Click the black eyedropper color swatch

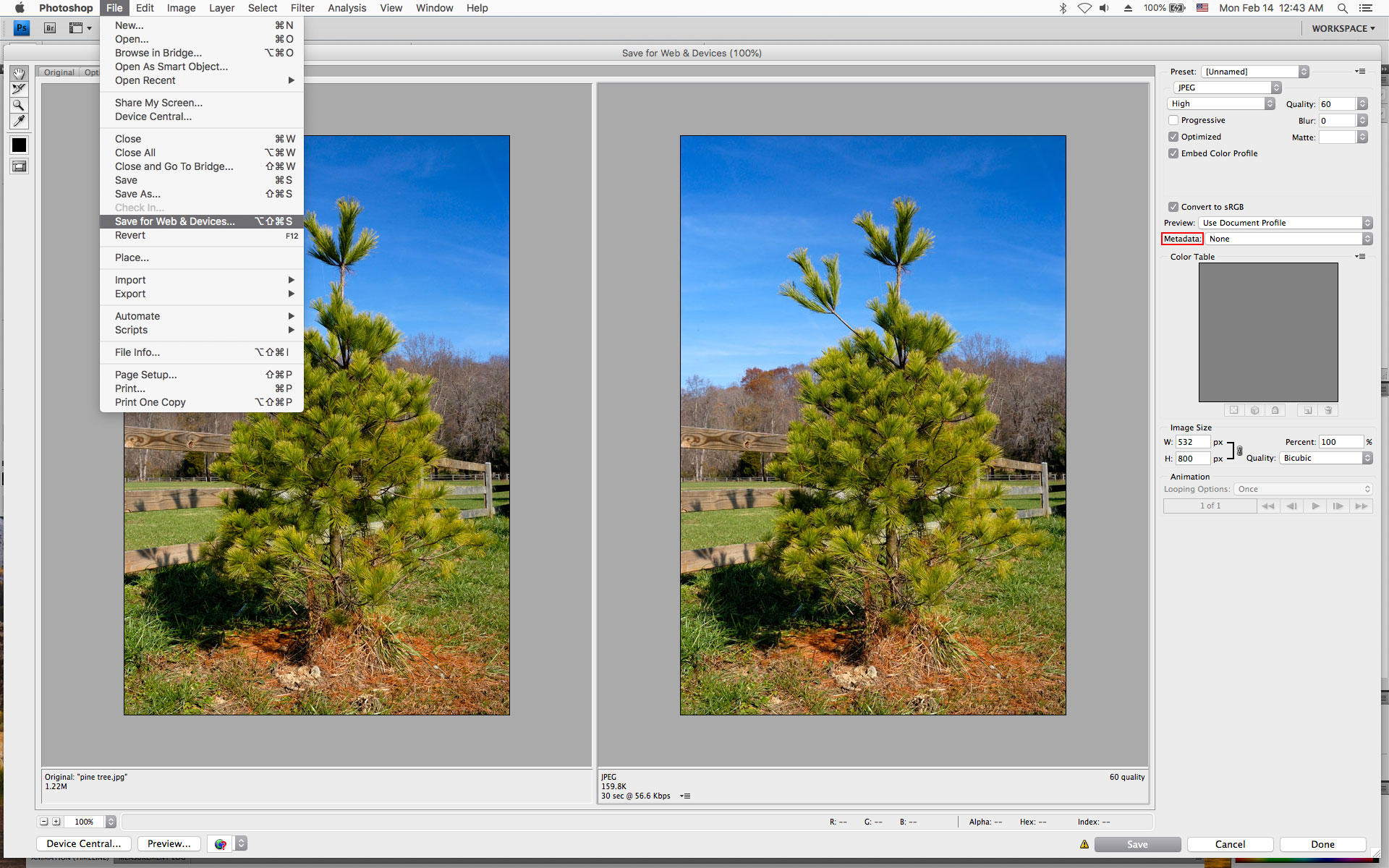[x=18, y=144]
